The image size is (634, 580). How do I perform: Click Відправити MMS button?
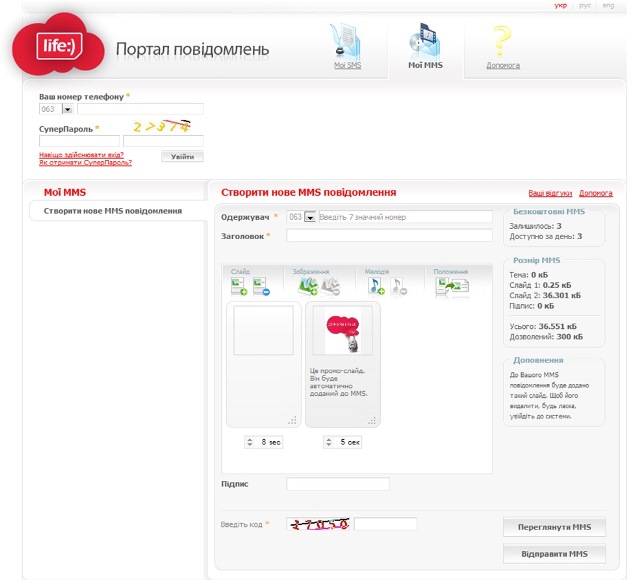click(554, 554)
